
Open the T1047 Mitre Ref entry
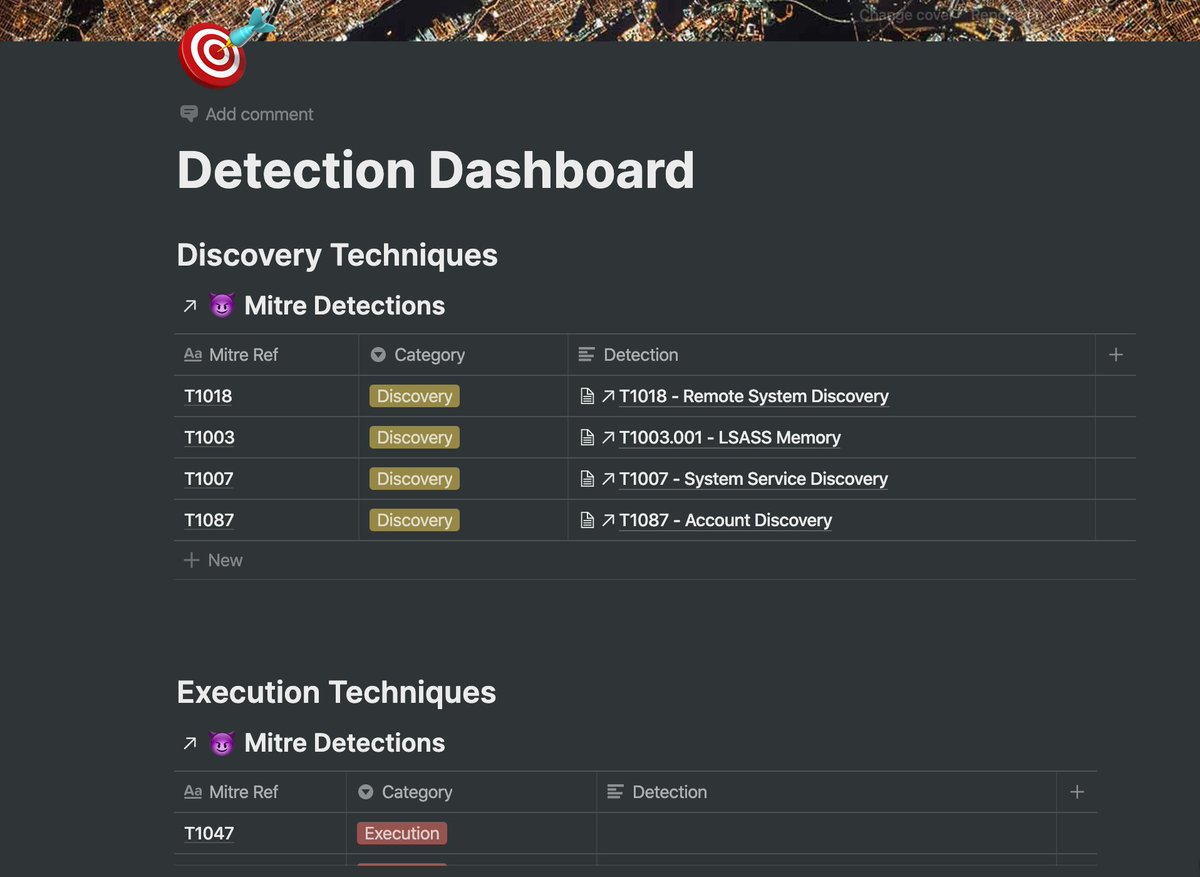coord(209,833)
